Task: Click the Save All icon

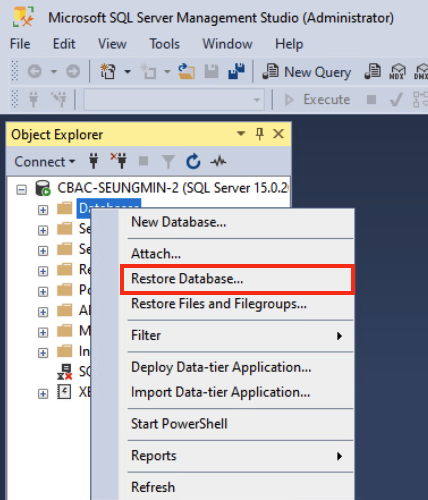Action: [236, 71]
